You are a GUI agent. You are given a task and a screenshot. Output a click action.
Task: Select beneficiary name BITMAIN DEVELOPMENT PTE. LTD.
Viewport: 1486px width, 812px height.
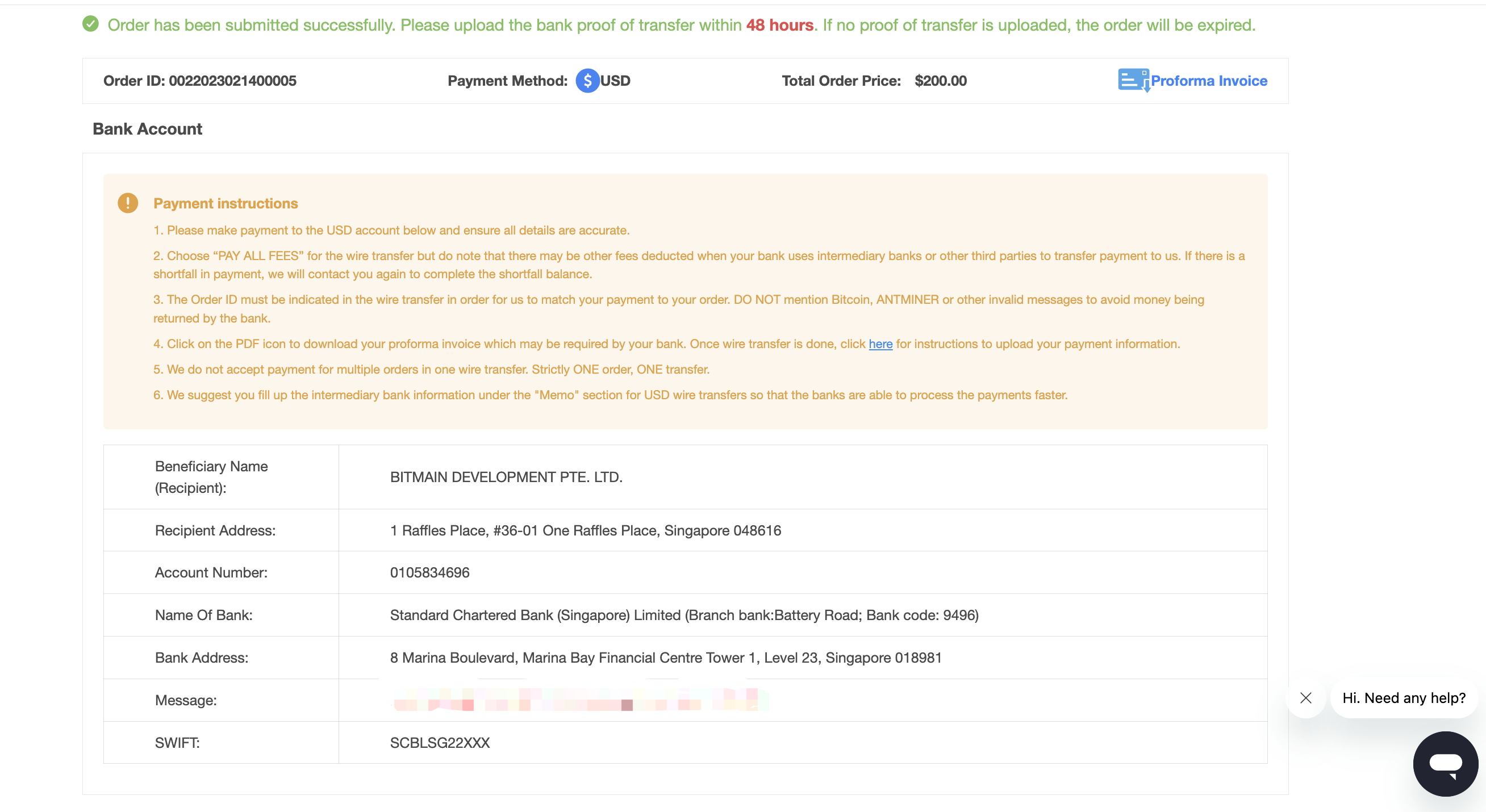tap(506, 477)
